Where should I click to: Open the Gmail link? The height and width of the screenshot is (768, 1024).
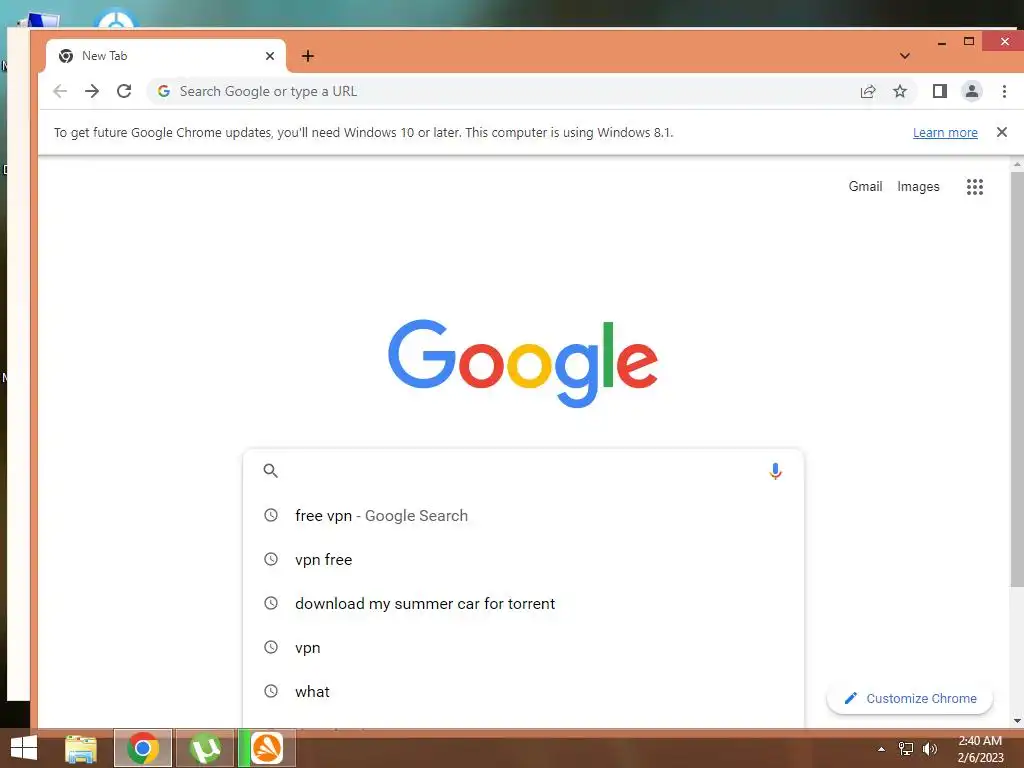pos(865,186)
